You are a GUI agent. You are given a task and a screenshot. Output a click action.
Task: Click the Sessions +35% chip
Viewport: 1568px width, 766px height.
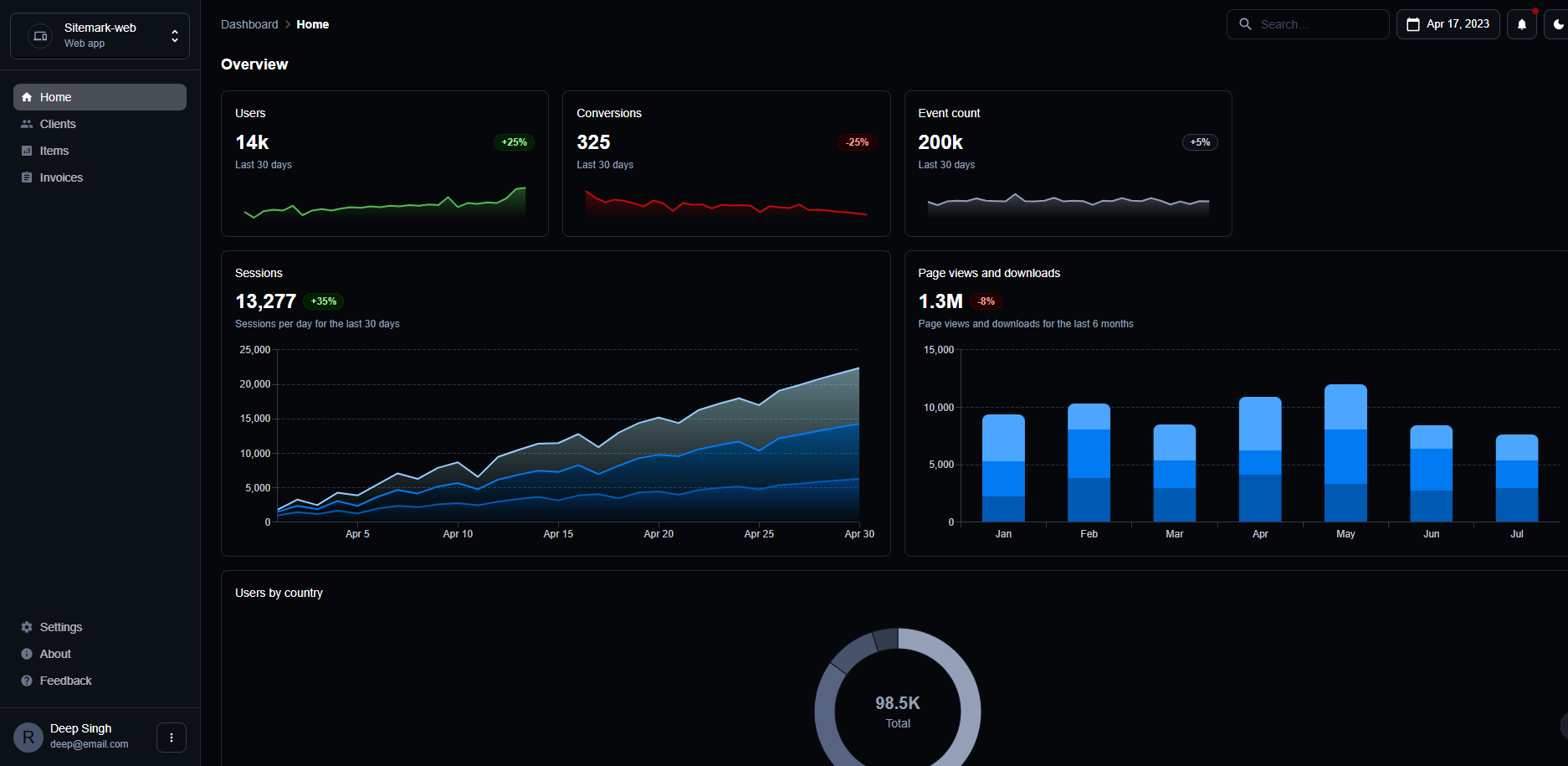click(x=324, y=301)
